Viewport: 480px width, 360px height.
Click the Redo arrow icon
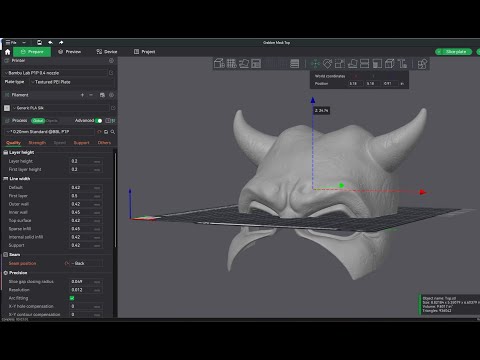pyautogui.click(x=61, y=42)
